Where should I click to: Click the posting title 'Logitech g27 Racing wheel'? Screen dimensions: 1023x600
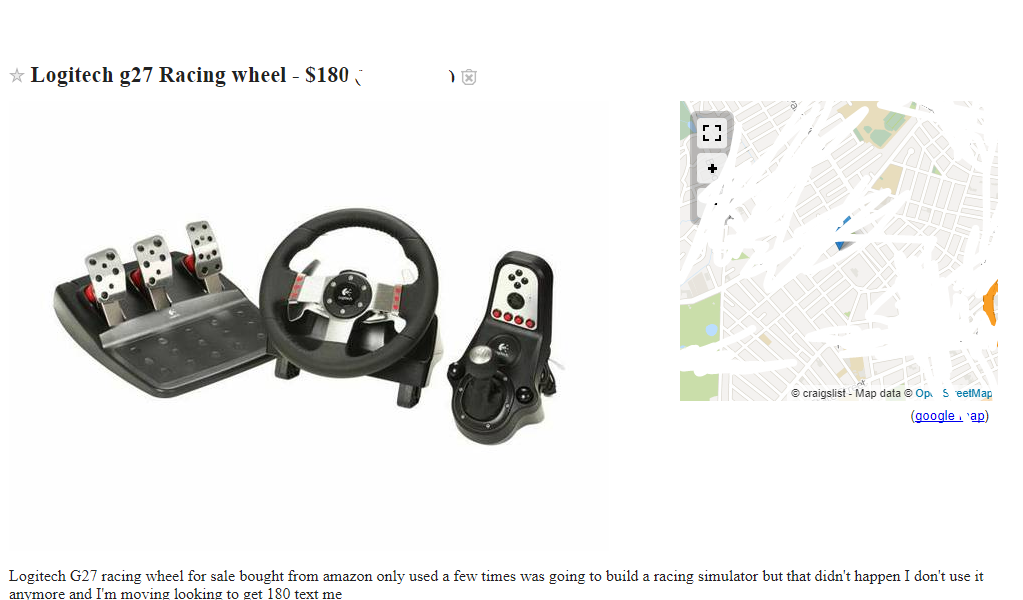(x=159, y=75)
